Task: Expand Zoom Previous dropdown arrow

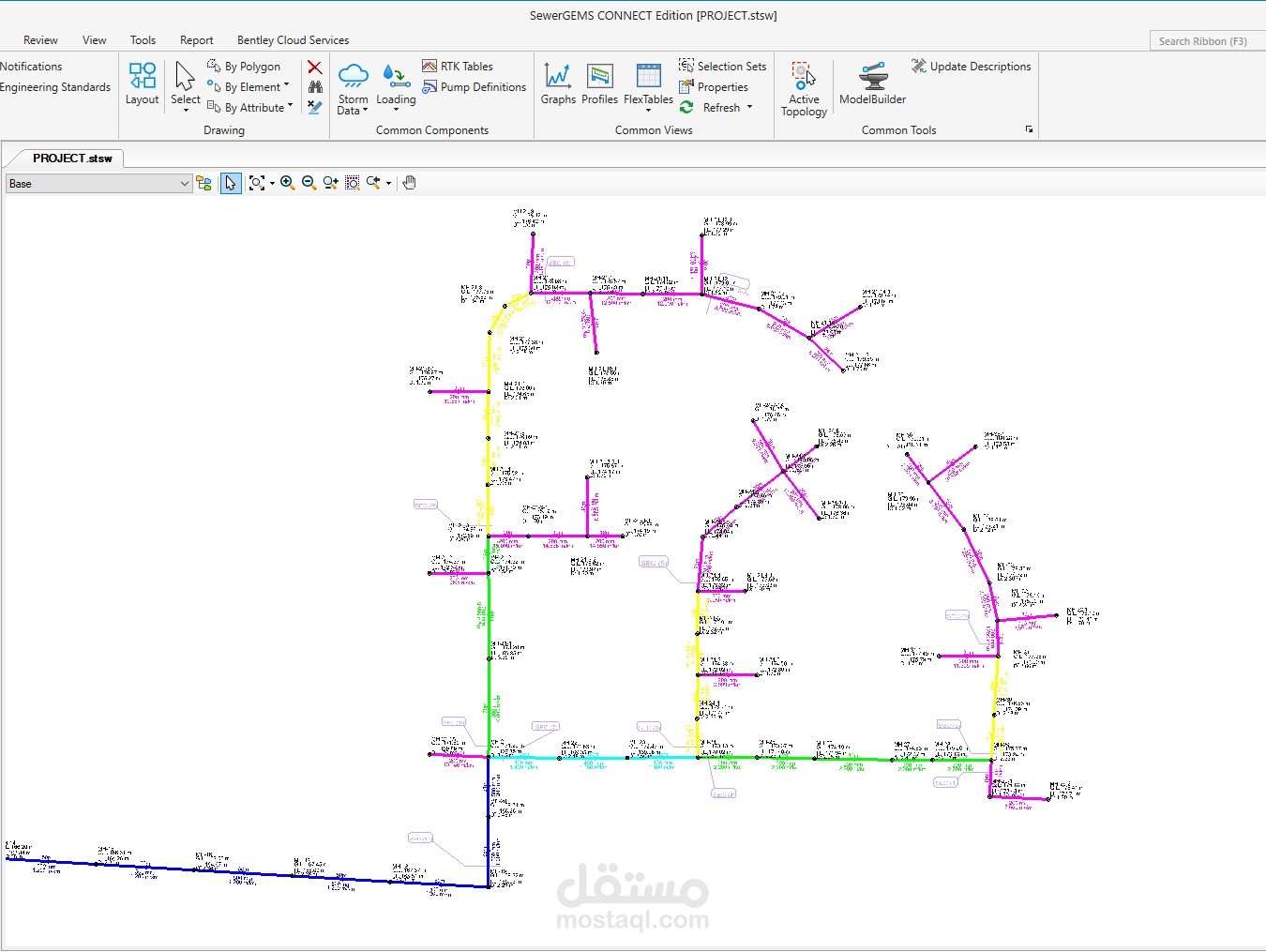Action: [388, 184]
